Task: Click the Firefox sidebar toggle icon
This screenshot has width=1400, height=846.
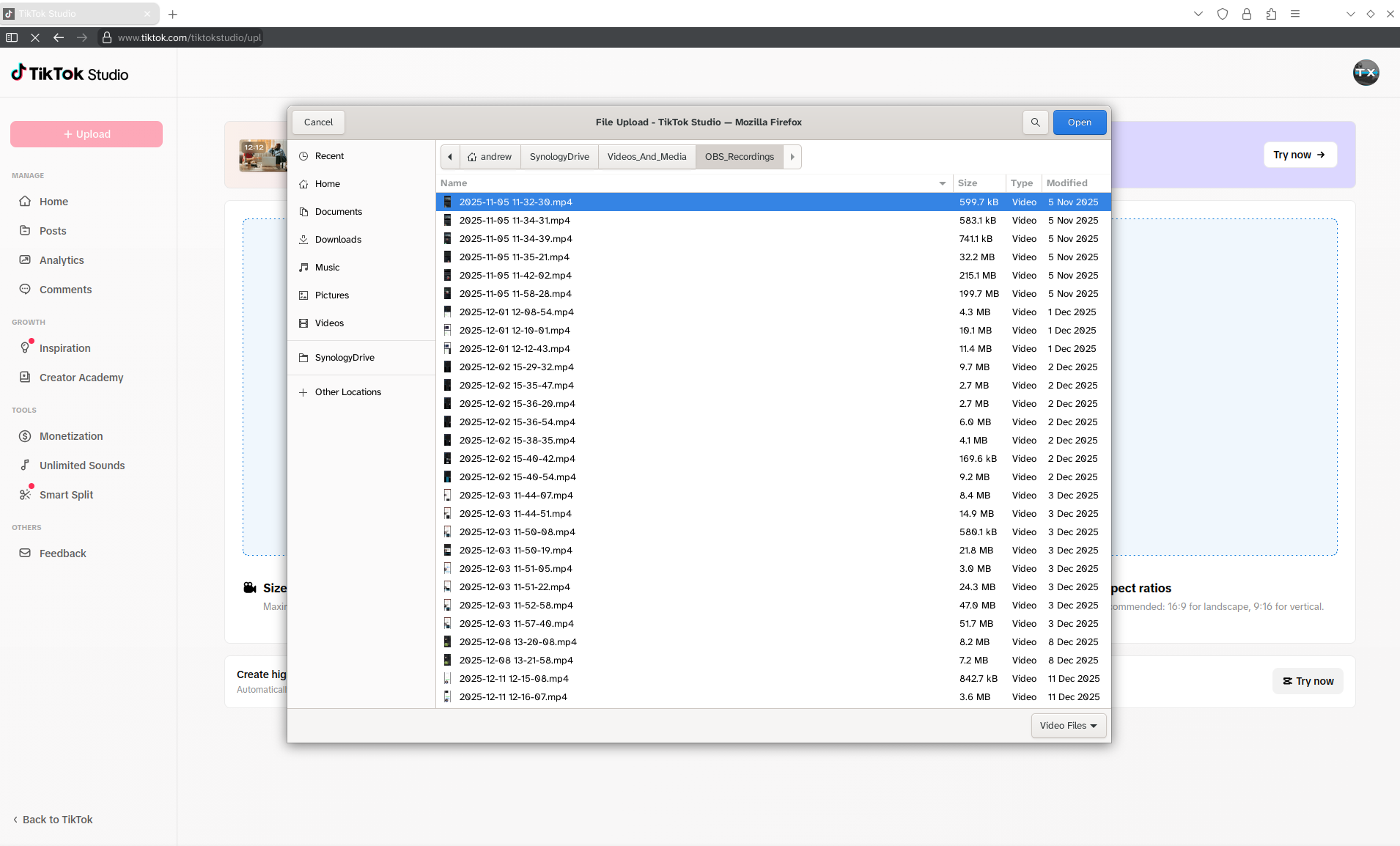Action: 12,37
